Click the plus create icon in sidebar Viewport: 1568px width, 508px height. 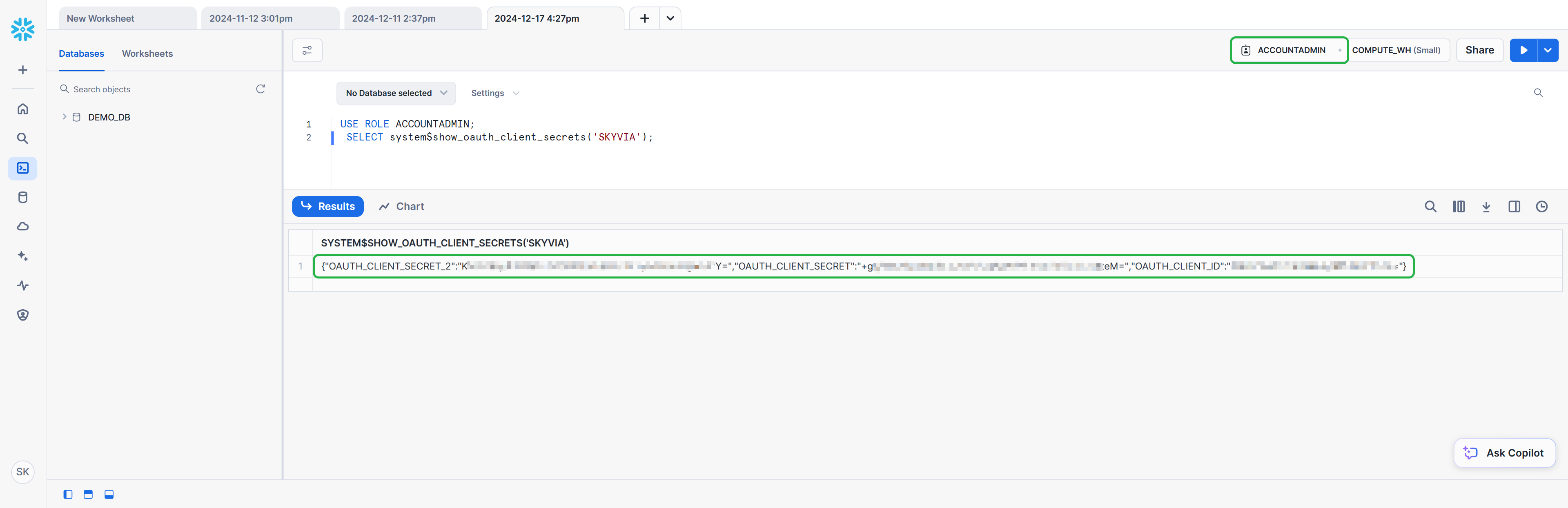coord(22,70)
